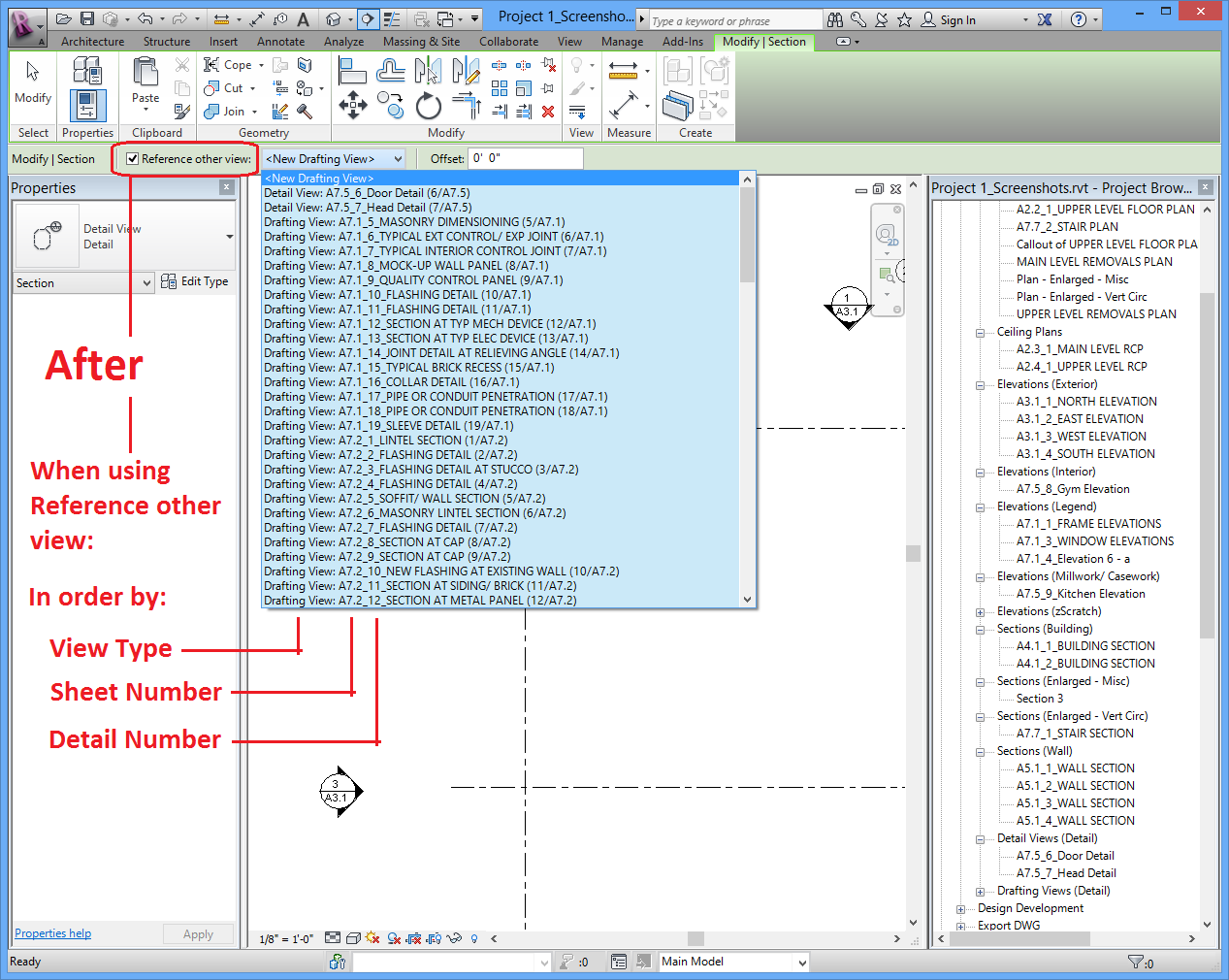
Task: Open the Annotate ribbon tab
Action: [280, 42]
